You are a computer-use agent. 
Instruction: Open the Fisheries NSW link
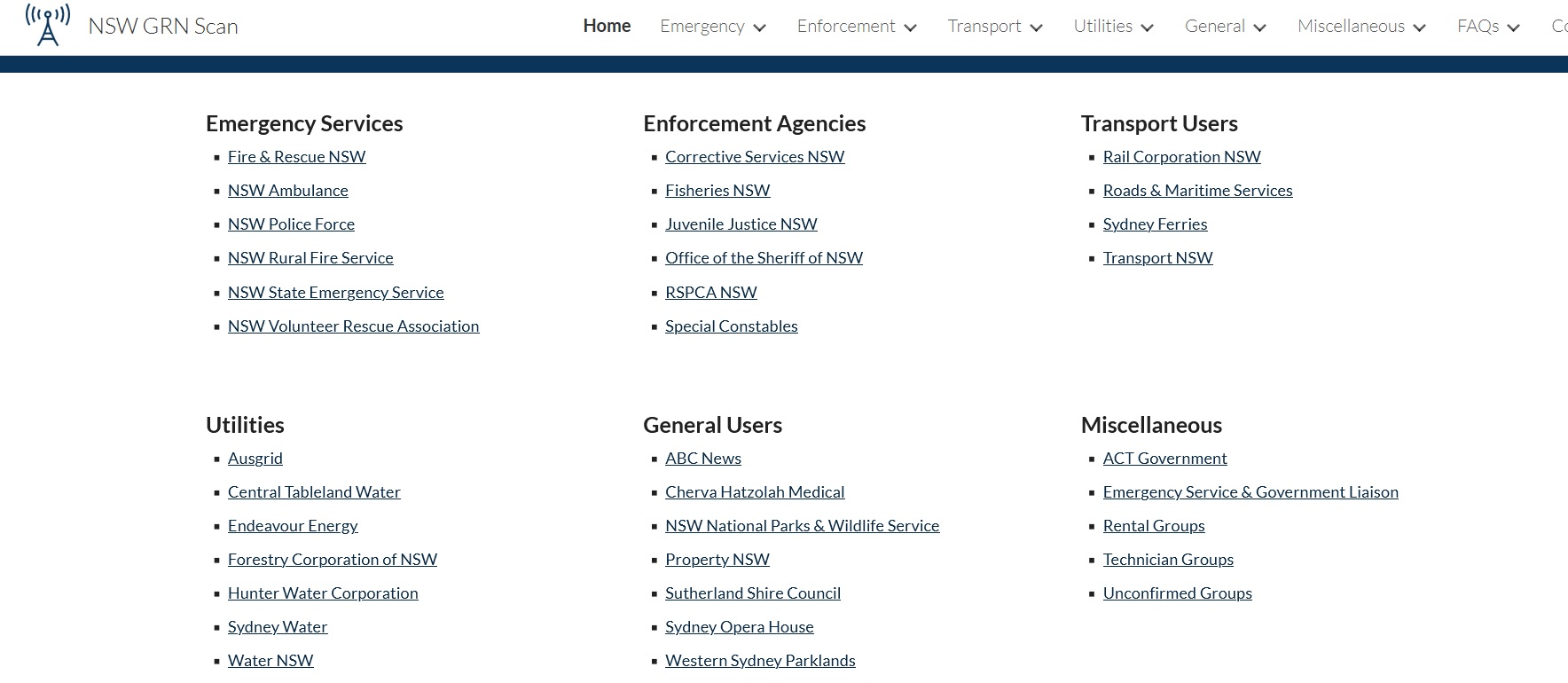click(x=717, y=191)
